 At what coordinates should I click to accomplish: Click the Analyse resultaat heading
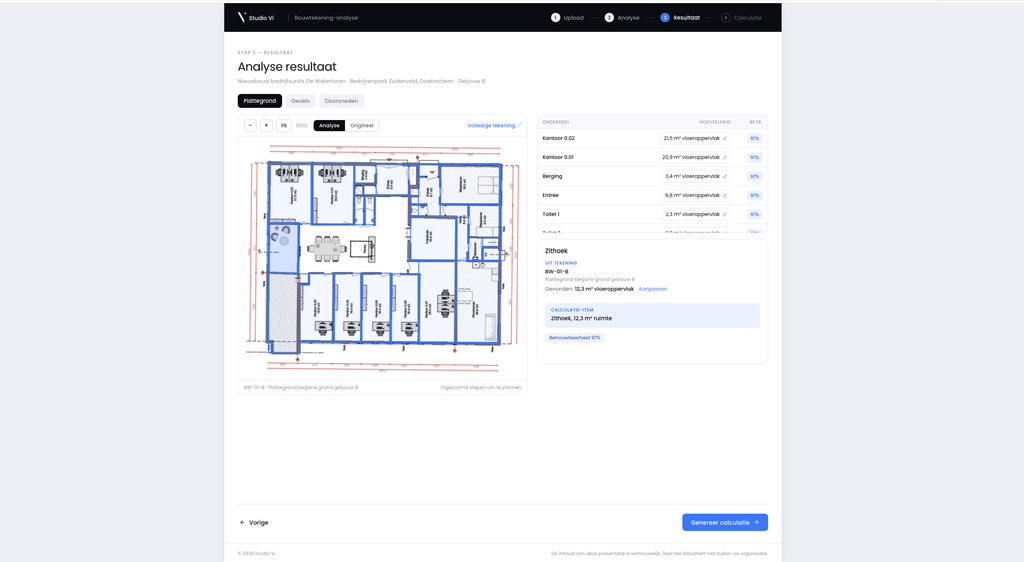click(x=287, y=67)
